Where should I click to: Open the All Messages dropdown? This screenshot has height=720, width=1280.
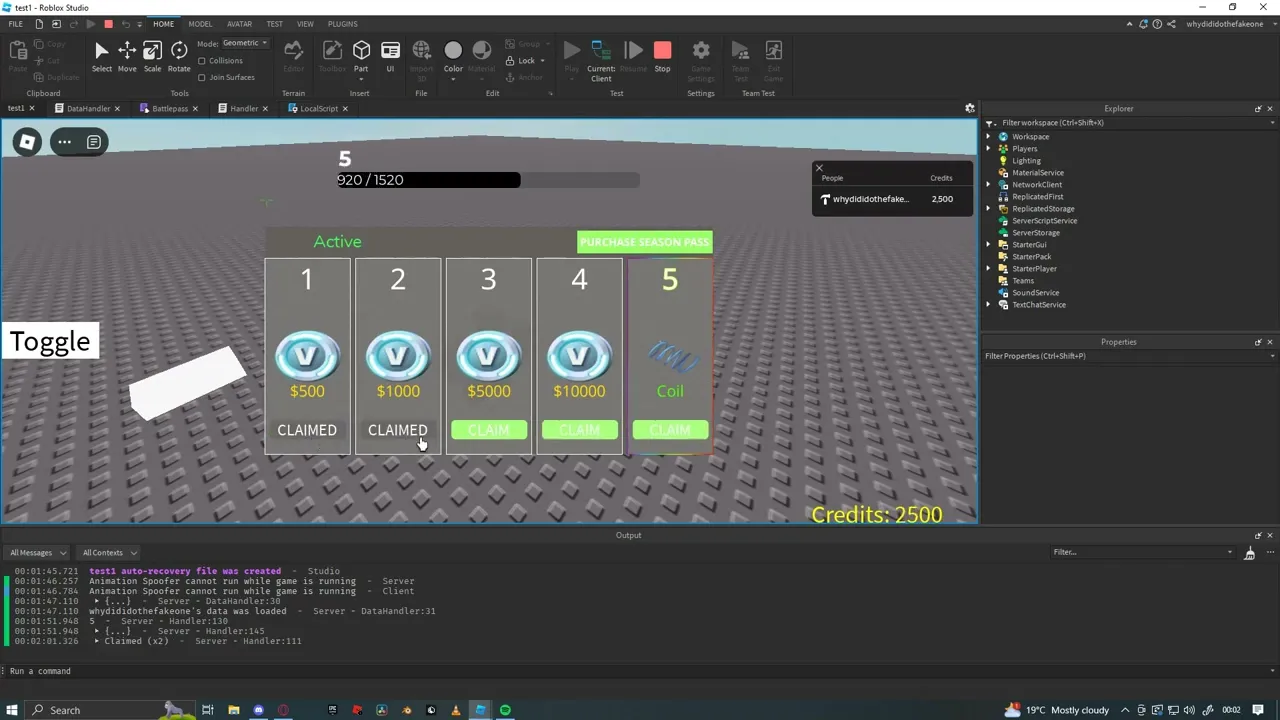click(36, 552)
